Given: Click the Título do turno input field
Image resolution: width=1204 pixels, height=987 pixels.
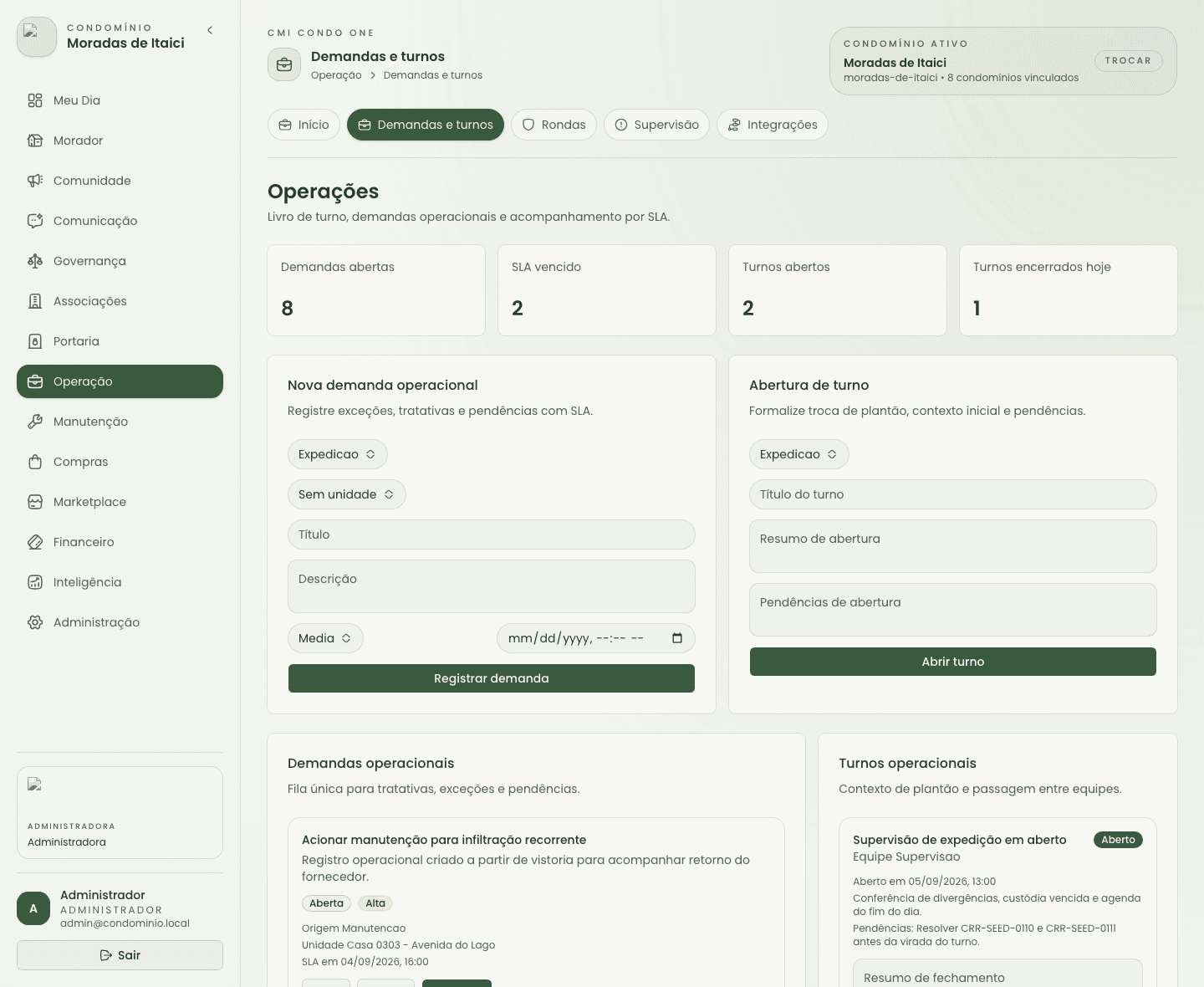Looking at the screenshot, I should [x=953, y=494].
